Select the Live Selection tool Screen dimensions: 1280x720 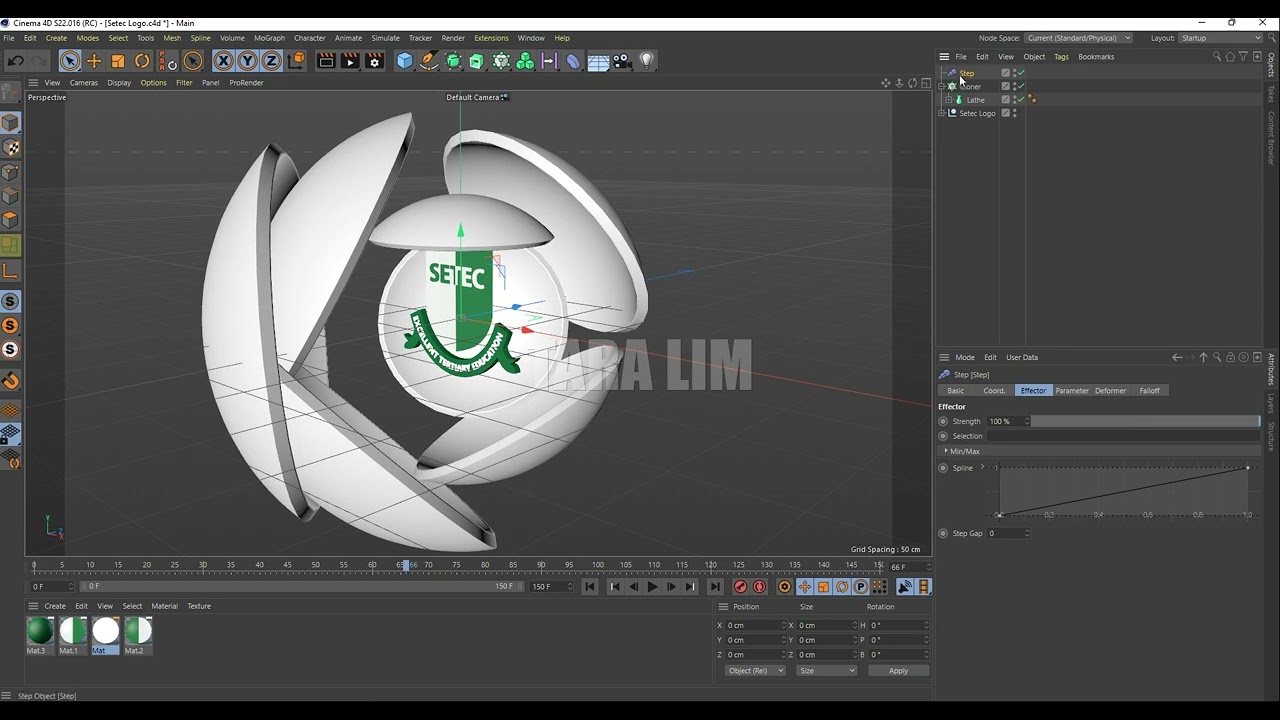click(x=69, y=61)
